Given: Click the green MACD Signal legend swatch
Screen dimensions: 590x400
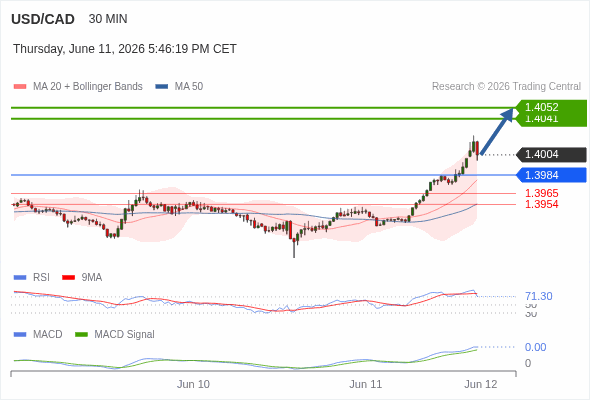Looking at the screenshot, I should coord(81,335).
